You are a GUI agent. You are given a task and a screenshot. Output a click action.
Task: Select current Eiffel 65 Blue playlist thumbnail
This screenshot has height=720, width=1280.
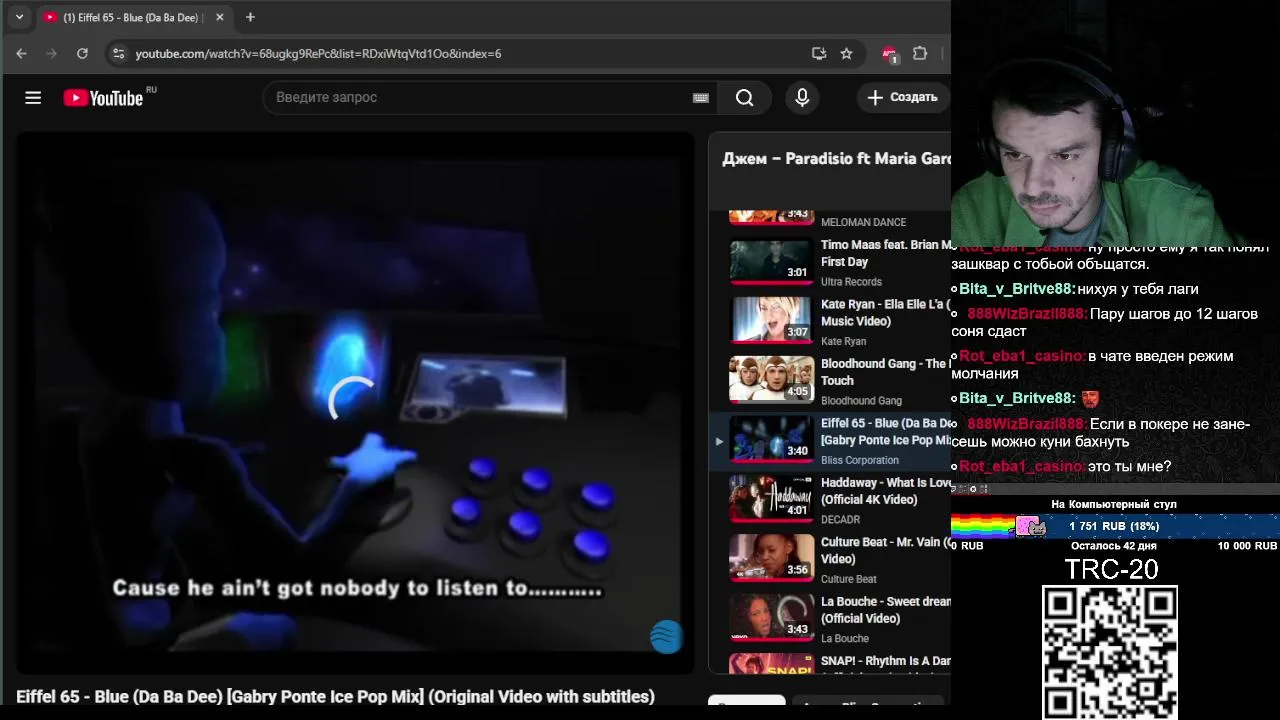point(770,439)
